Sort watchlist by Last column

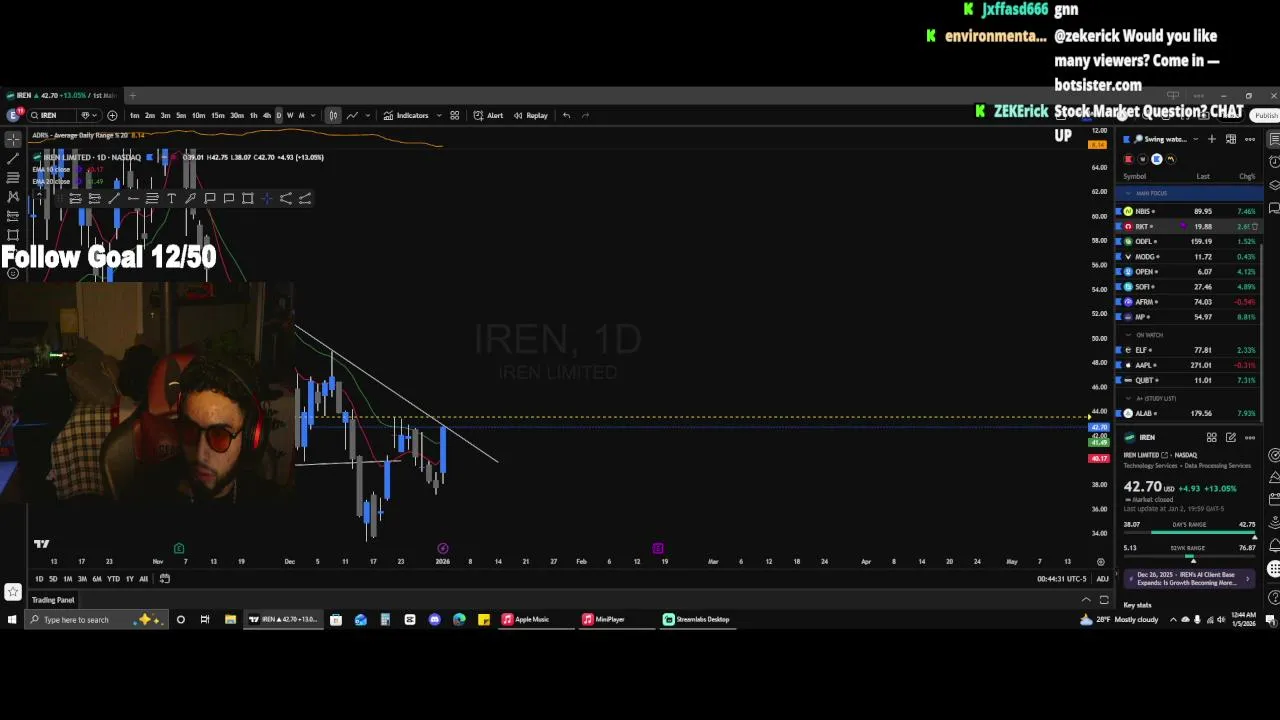[x=1203, y=177]
